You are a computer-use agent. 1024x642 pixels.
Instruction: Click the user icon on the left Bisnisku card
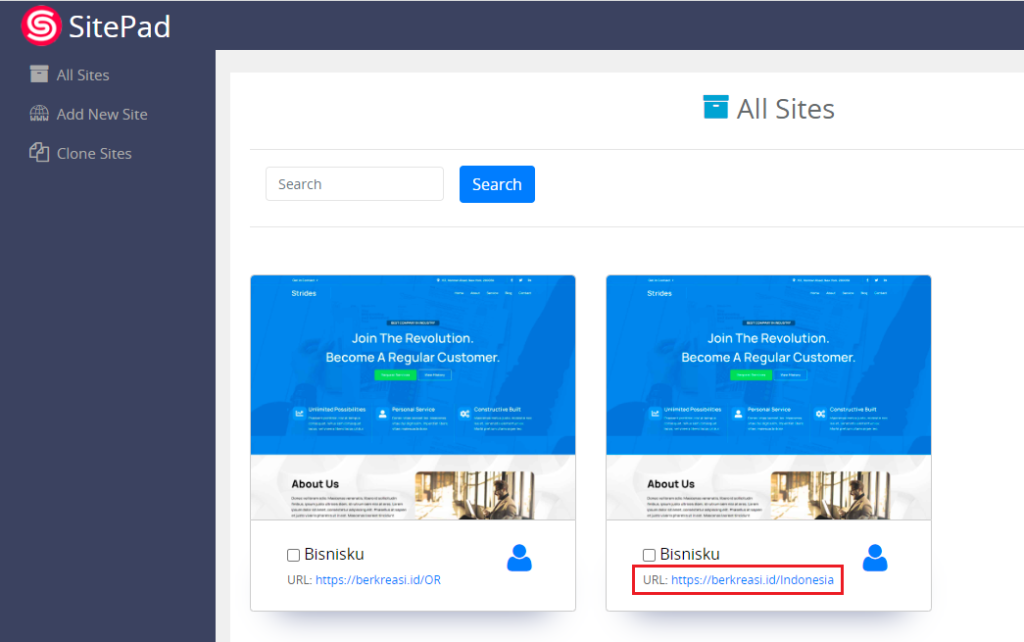pyautogui.click(x=519, y=558)
